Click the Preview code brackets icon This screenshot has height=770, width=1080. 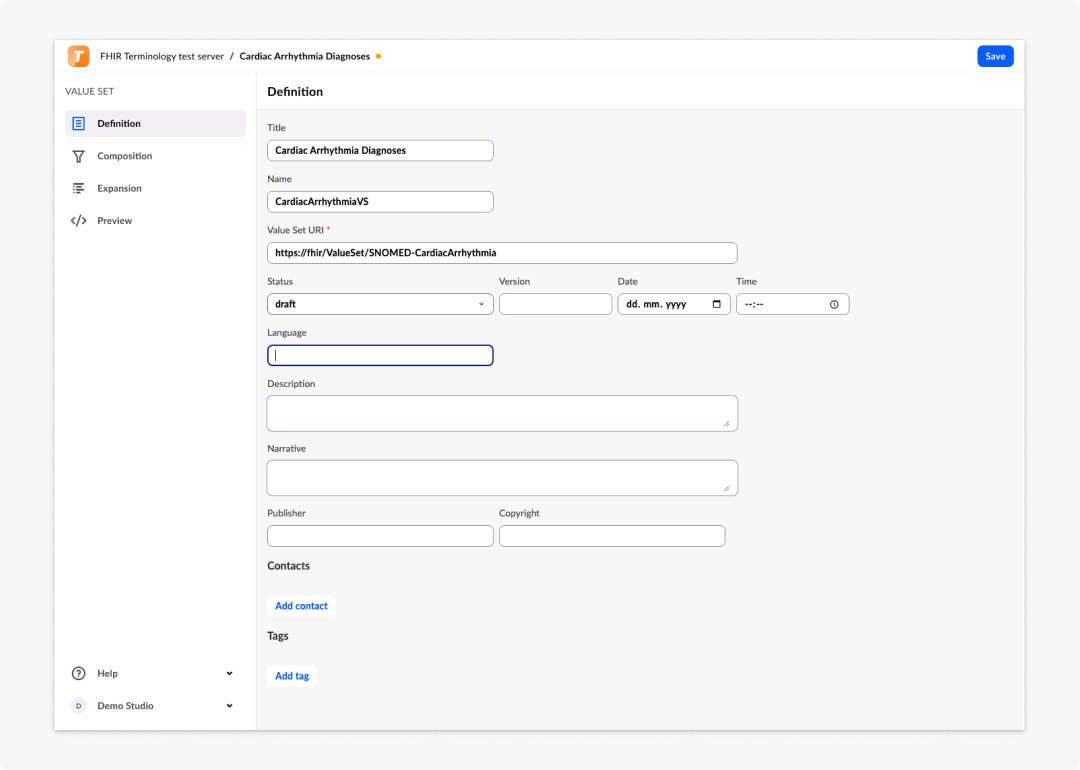pos(79,220)
